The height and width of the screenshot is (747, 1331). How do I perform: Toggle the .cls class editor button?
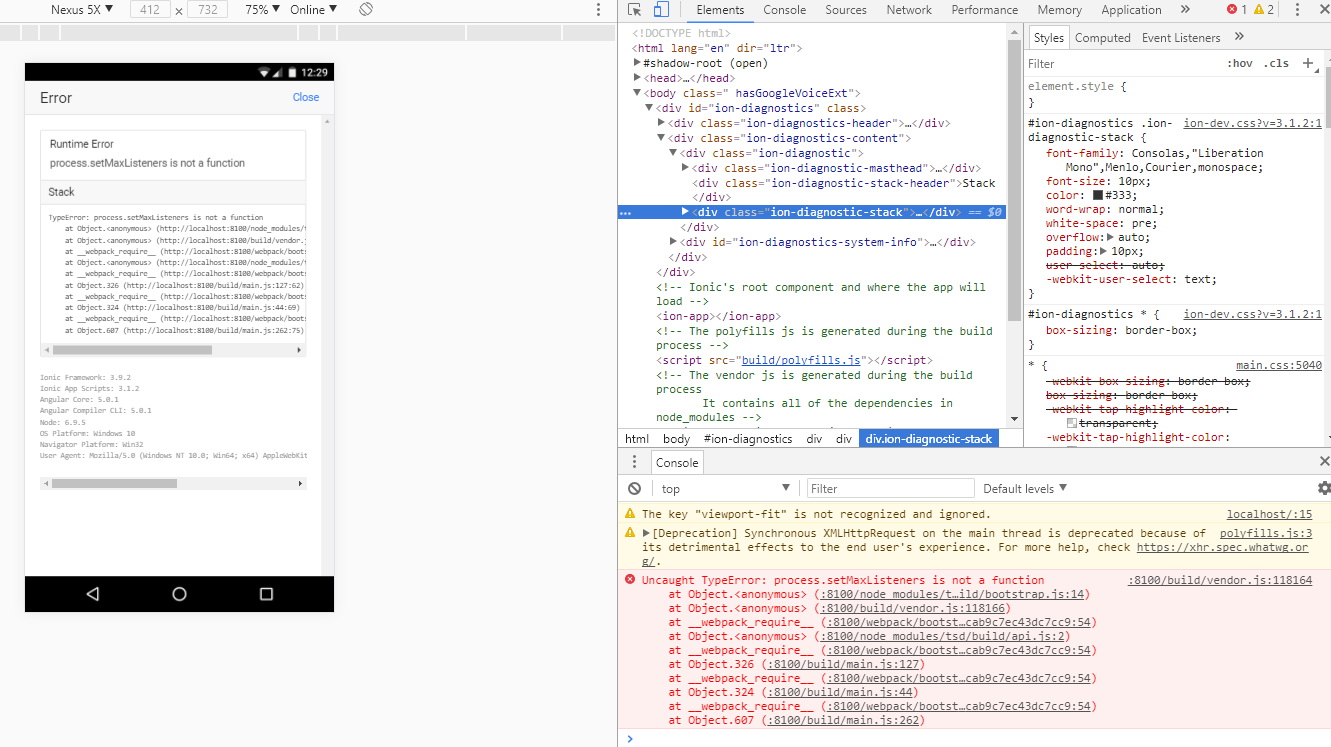pyautogui.click(x=1276, y=63)
